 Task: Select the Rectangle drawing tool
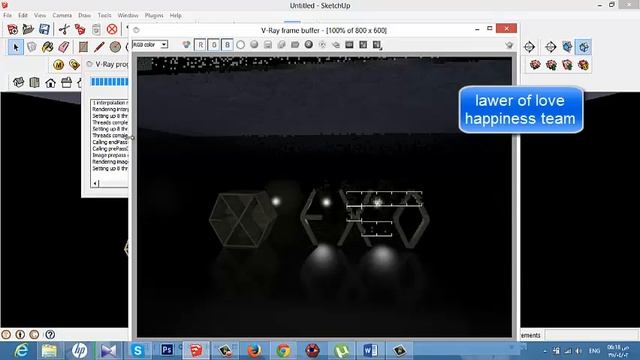pyautogui.click(x=83, y=47)
